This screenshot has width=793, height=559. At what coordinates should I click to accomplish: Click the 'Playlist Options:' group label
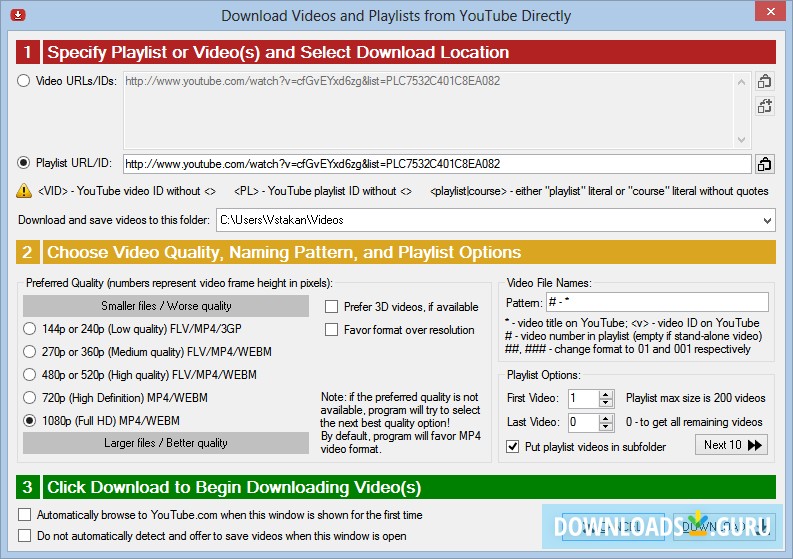tap(544, 375)
